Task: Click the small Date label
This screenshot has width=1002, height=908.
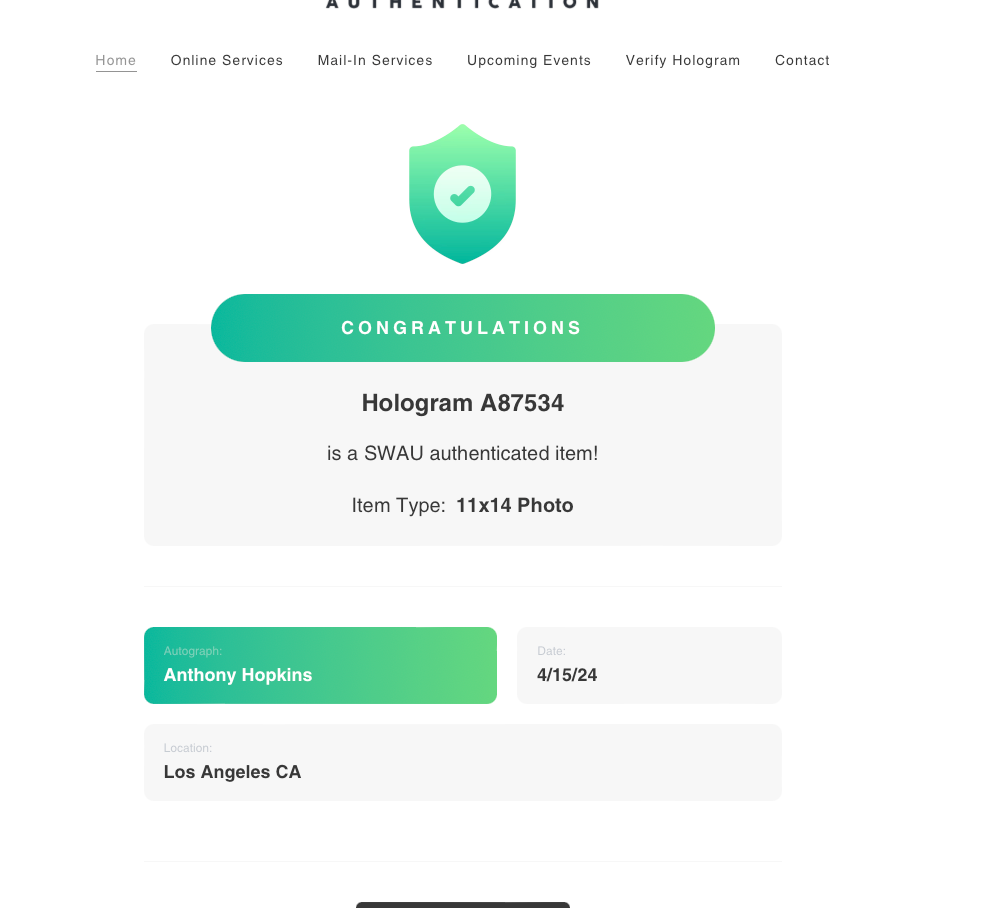Action: (551, 651)
